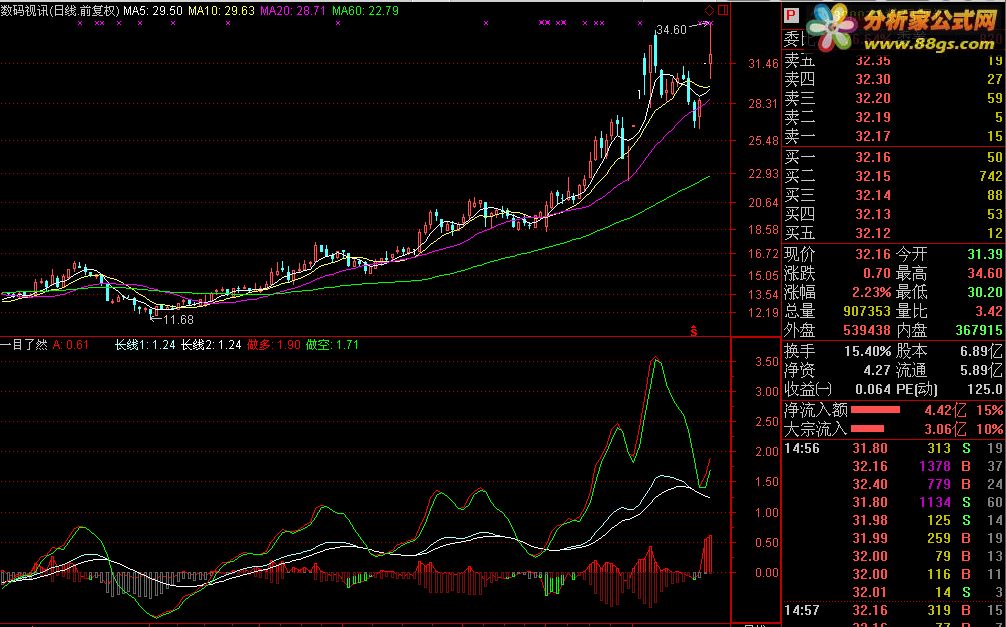1006x627 pixels.
Task: Click the 涨幅 value 2.23%
Action: click(871, 292)
